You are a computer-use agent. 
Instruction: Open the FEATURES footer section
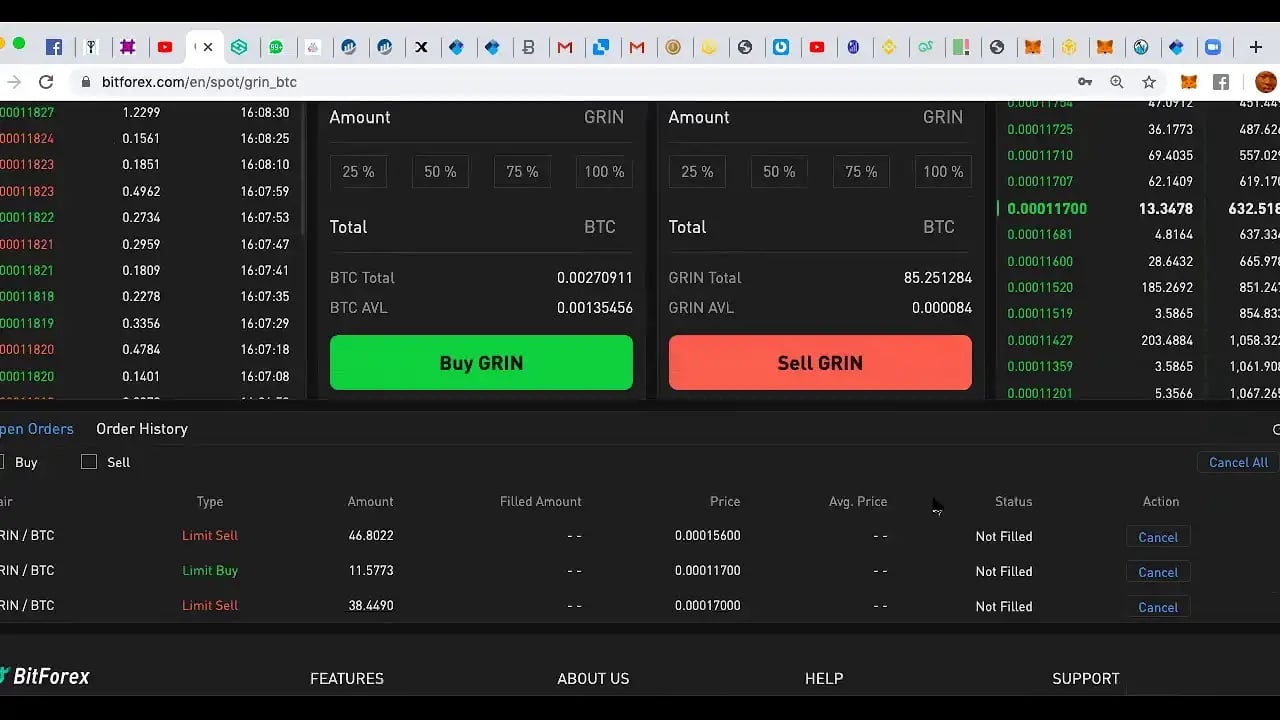347,678
